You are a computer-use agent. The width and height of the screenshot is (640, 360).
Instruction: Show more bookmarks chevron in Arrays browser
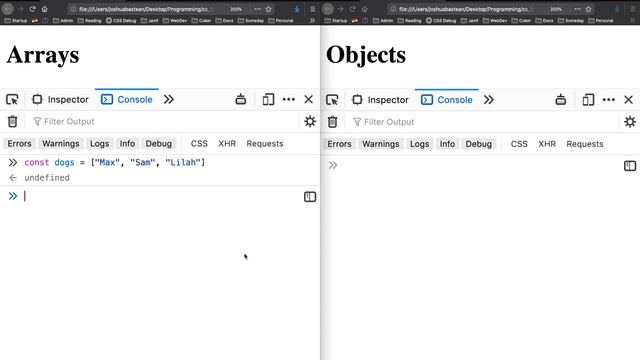click(x=312, y=20)
